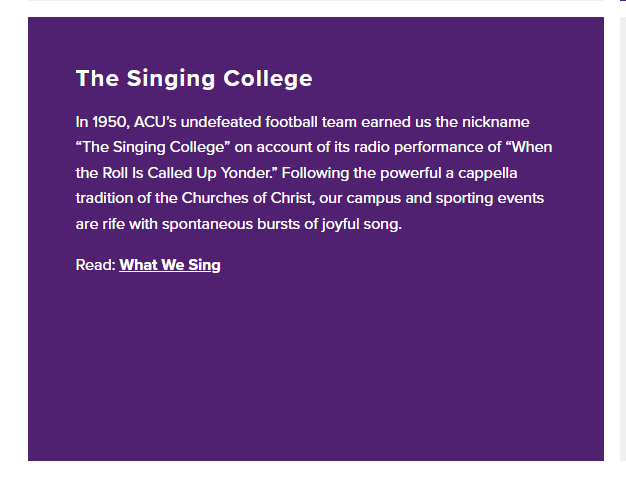Click the word College in the heading
This screenshot has width=626, height=479.
pos(268,79)
